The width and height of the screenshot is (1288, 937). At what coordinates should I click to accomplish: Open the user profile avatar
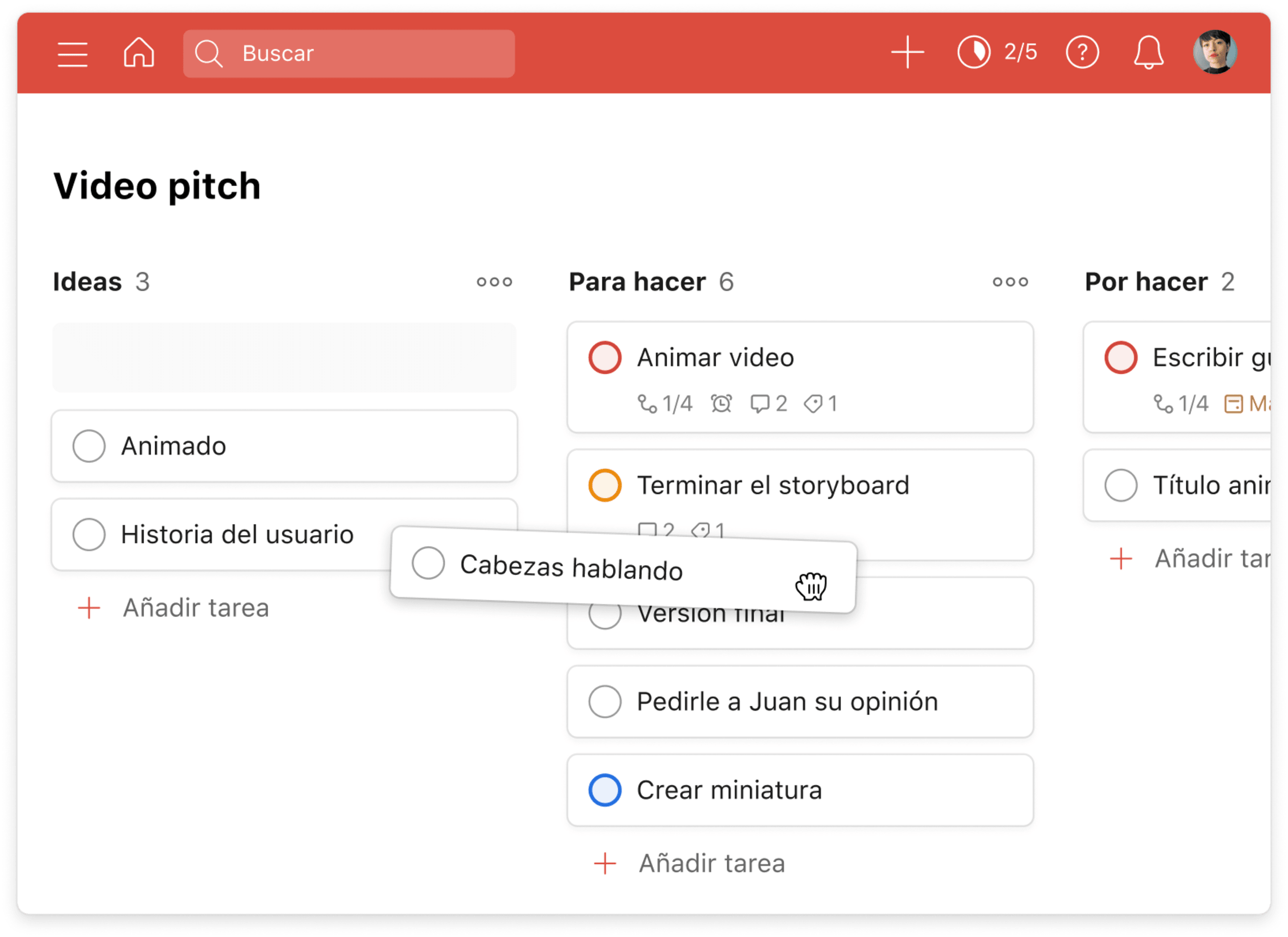(1215, 52)
